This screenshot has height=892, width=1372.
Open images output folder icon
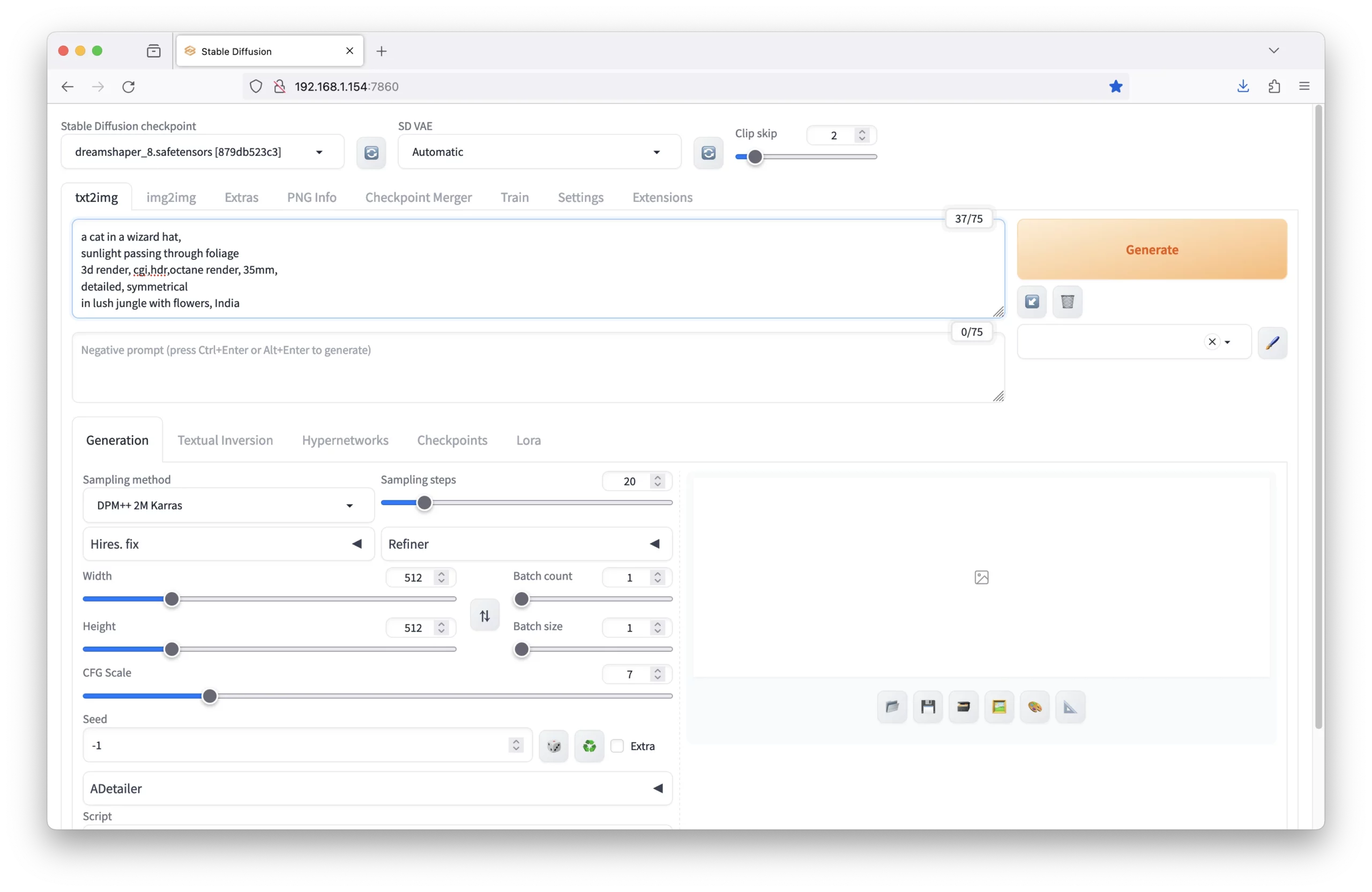[892, 707]
